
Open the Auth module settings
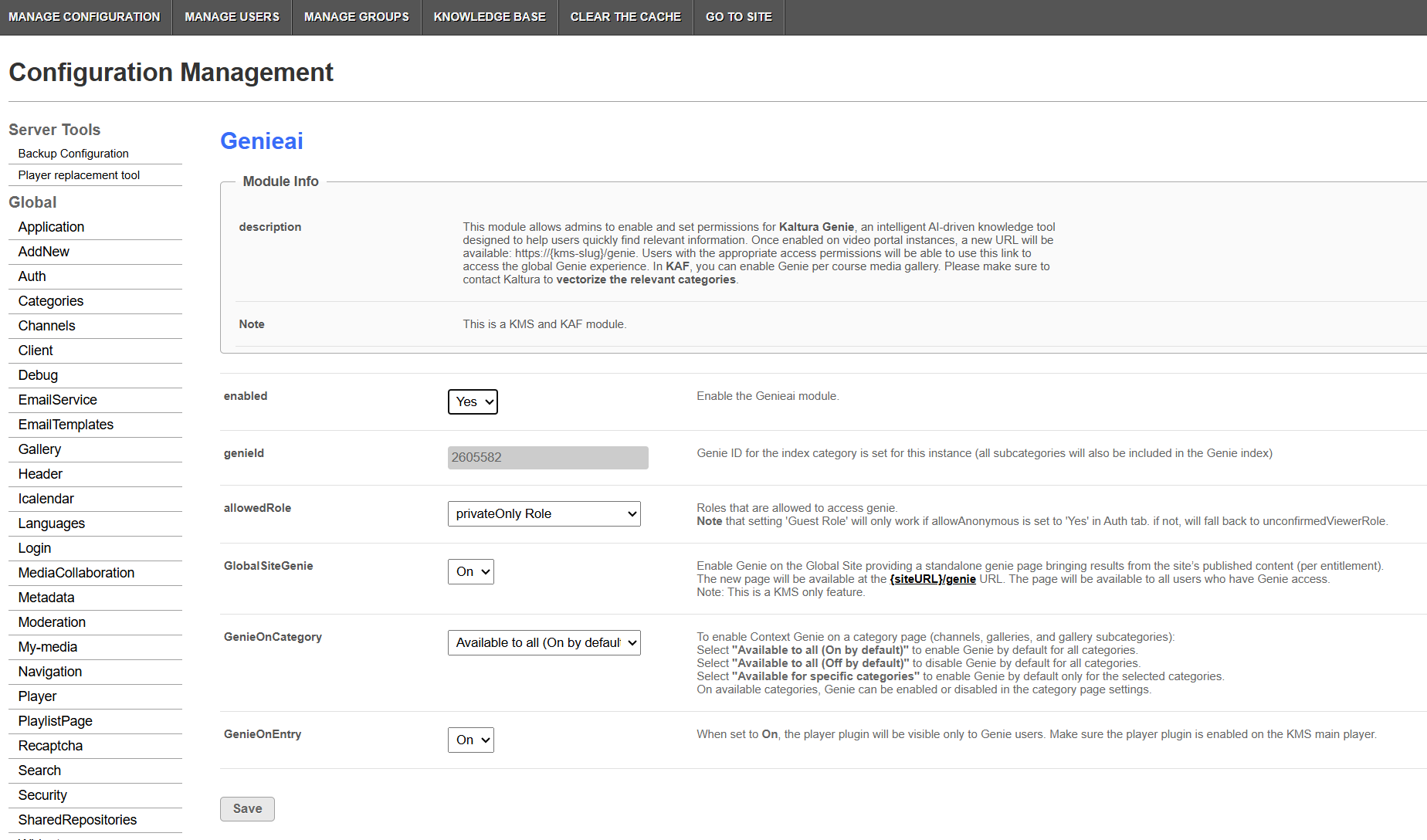tap(32, 276)
